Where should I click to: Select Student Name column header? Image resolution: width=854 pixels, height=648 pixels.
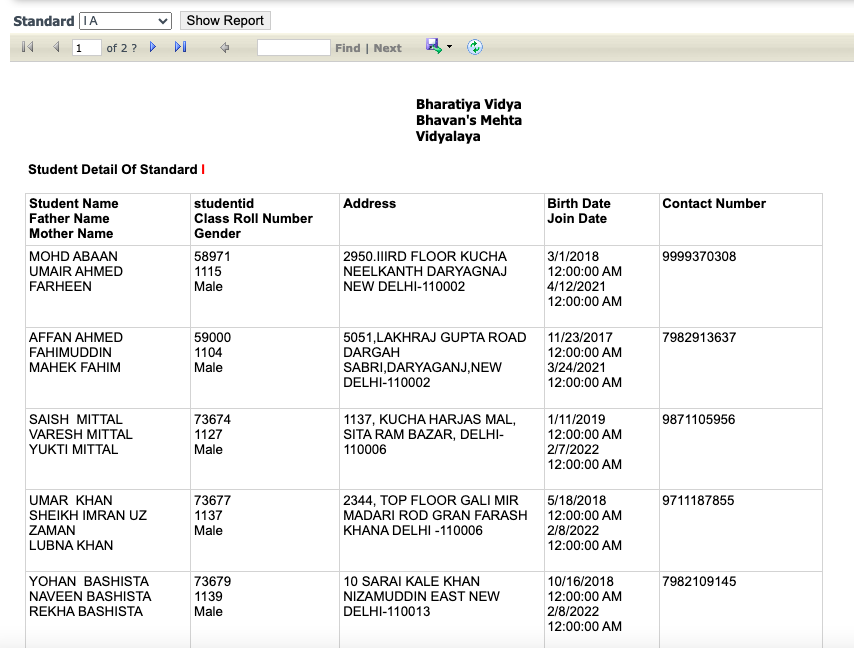[x=74, y=204]
